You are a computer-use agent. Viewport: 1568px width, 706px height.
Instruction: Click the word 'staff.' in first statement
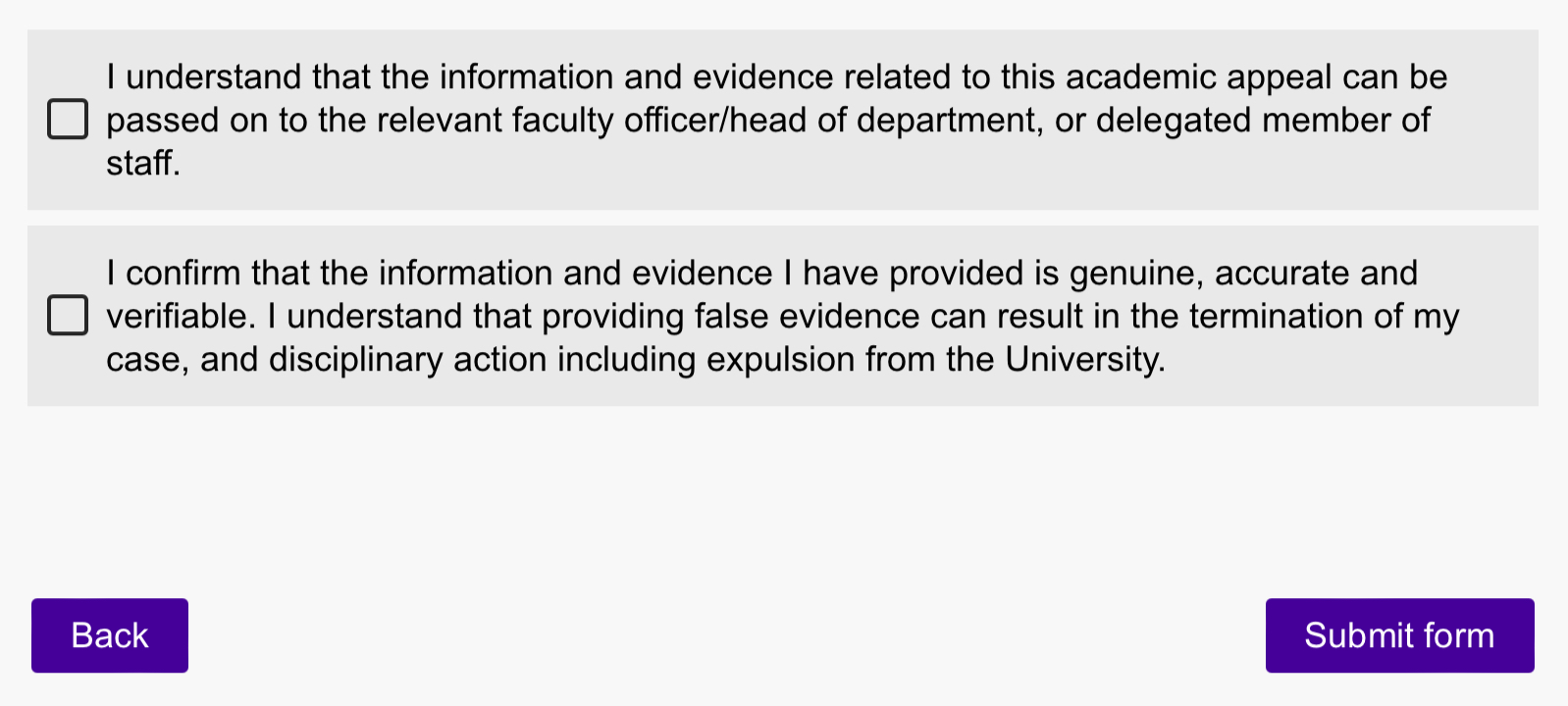[x=143, y=163]
